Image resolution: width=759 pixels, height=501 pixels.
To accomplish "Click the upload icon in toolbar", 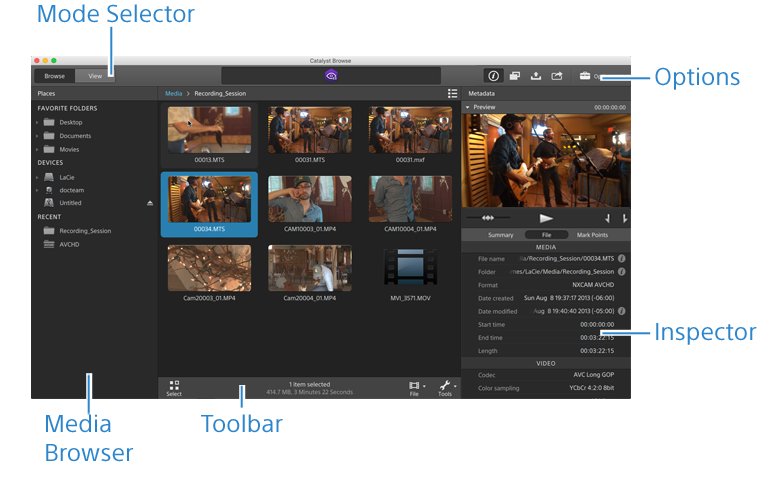I will pyautogui.click(x=536, y=75).
